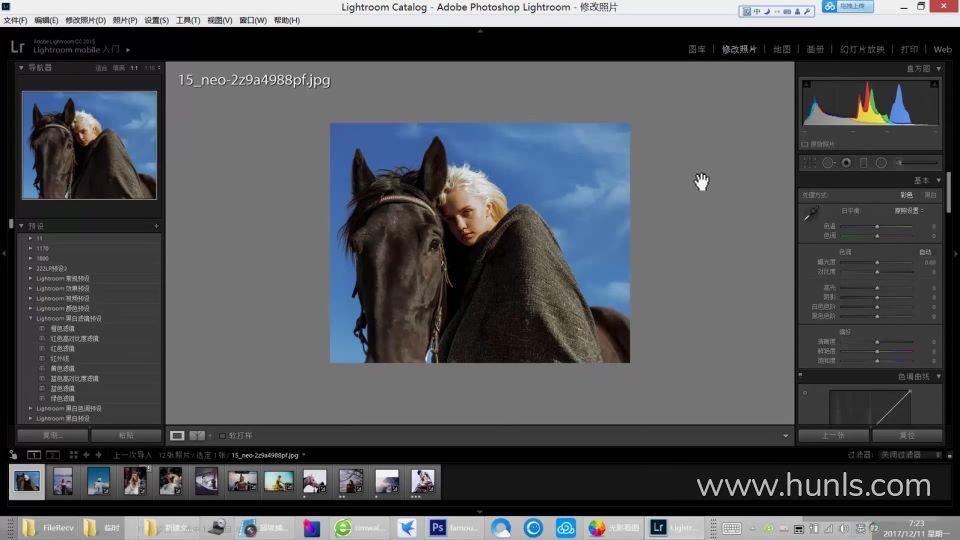Adjust the color temperature slider
Viewport: 960px width, 540px height.
pos(877,227)
